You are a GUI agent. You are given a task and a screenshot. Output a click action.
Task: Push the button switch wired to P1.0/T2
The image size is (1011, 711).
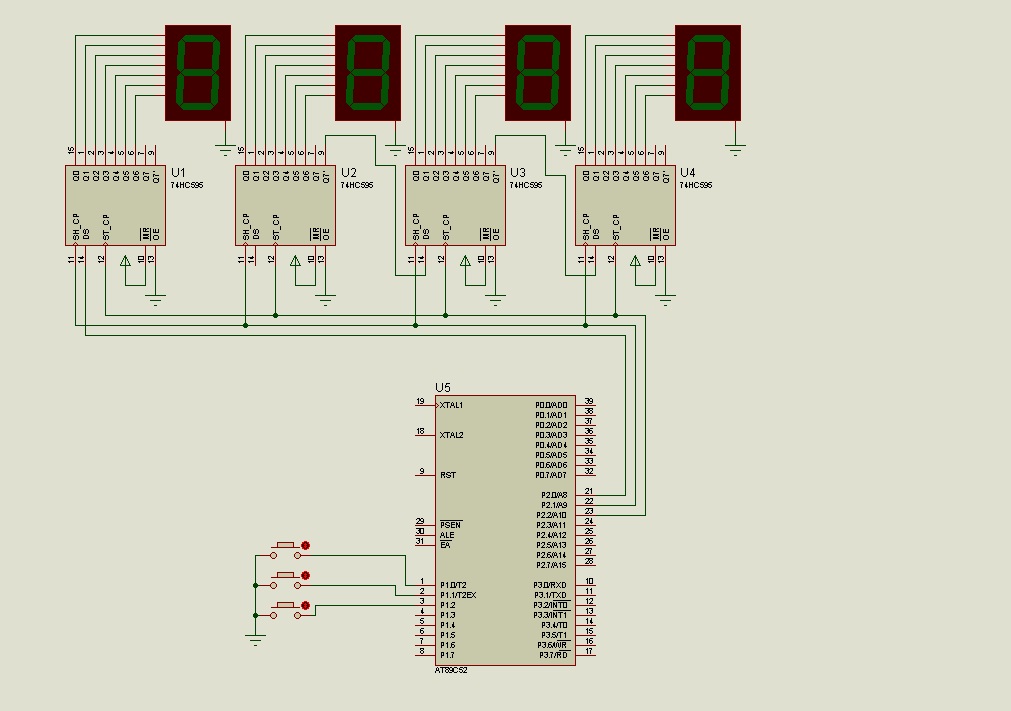click(x=286, y=550)
